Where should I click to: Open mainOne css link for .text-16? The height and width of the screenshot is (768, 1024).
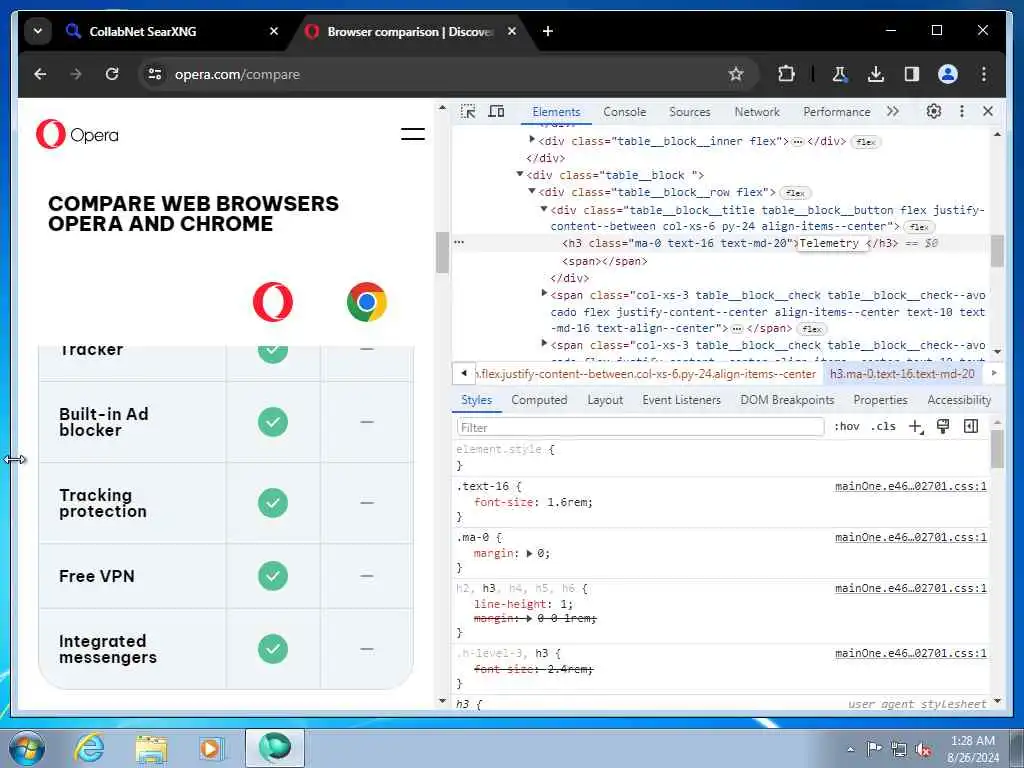tap(911, 486)
